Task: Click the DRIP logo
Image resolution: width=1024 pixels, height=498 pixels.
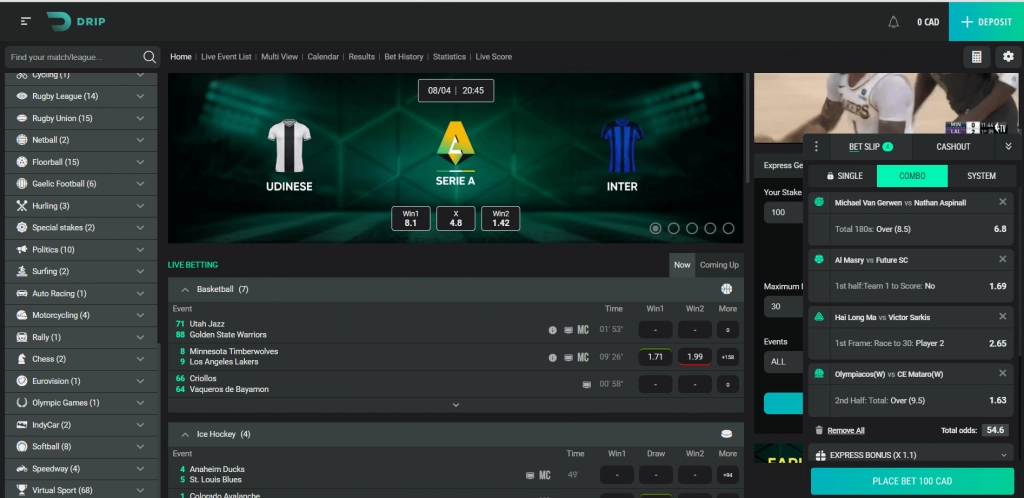Action: [x=76, y=22]
